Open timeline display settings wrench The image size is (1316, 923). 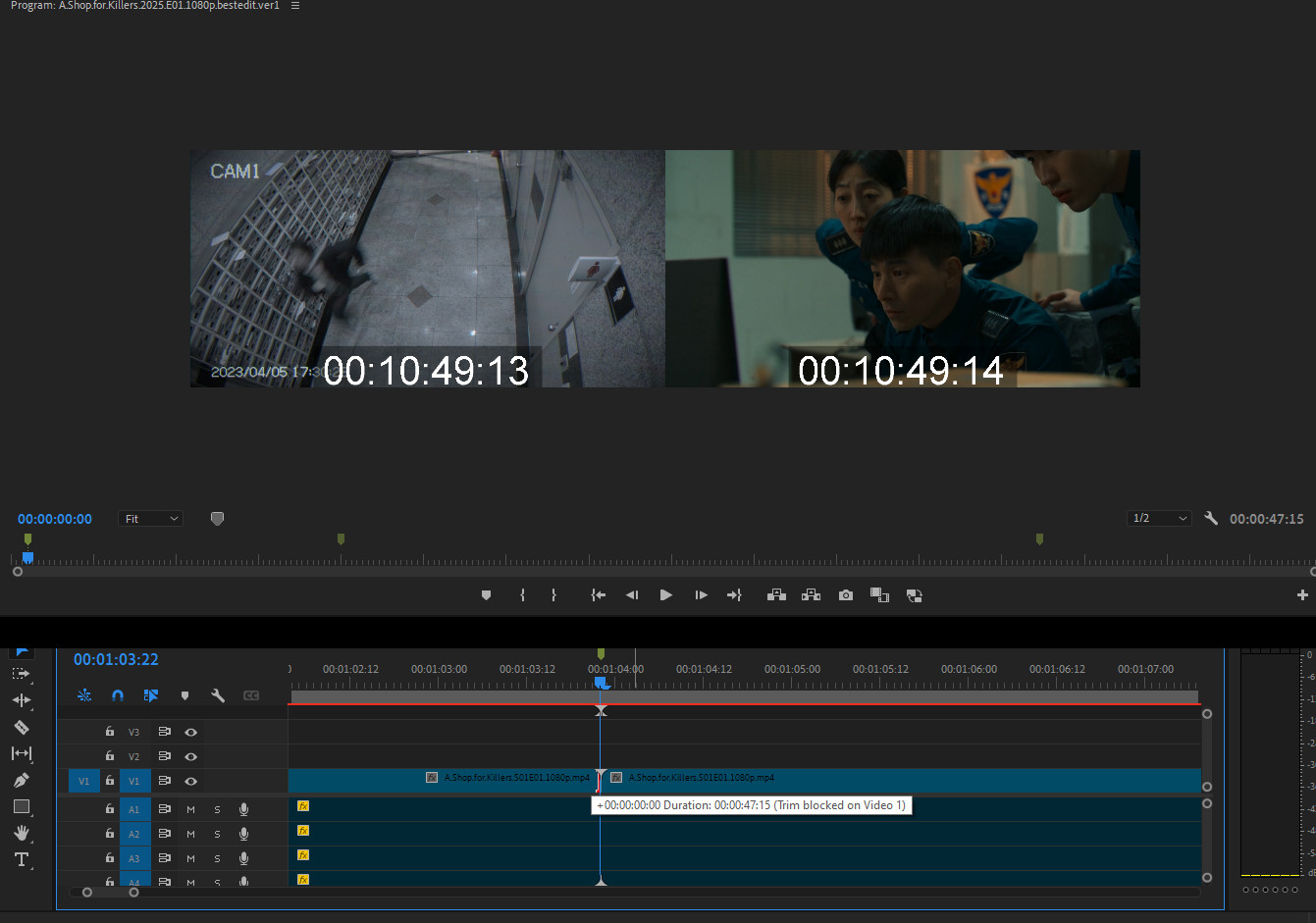[218, 695]
